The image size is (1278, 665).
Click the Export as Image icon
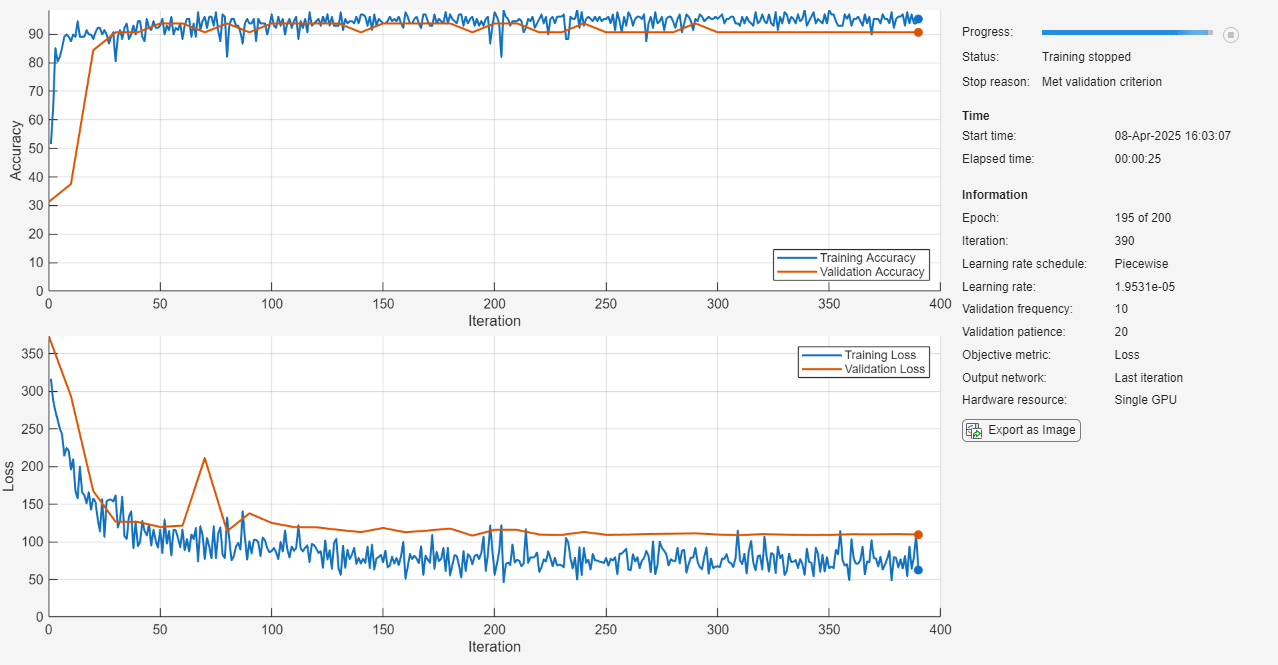click(x=972, y=431)
